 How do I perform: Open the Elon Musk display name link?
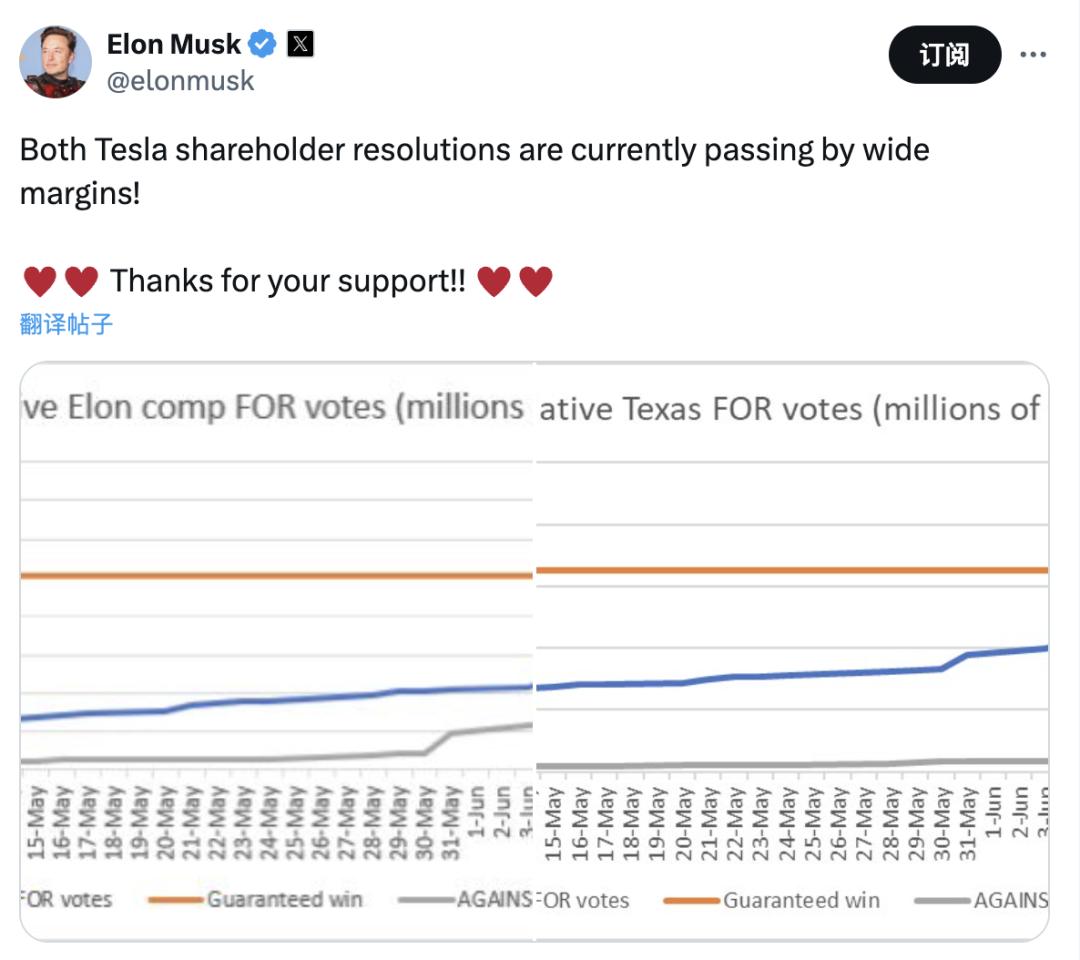coord(174,44)
